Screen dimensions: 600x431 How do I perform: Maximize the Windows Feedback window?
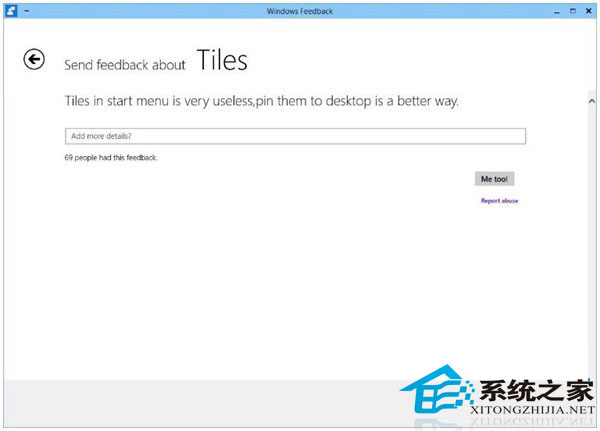pos(573,11)
